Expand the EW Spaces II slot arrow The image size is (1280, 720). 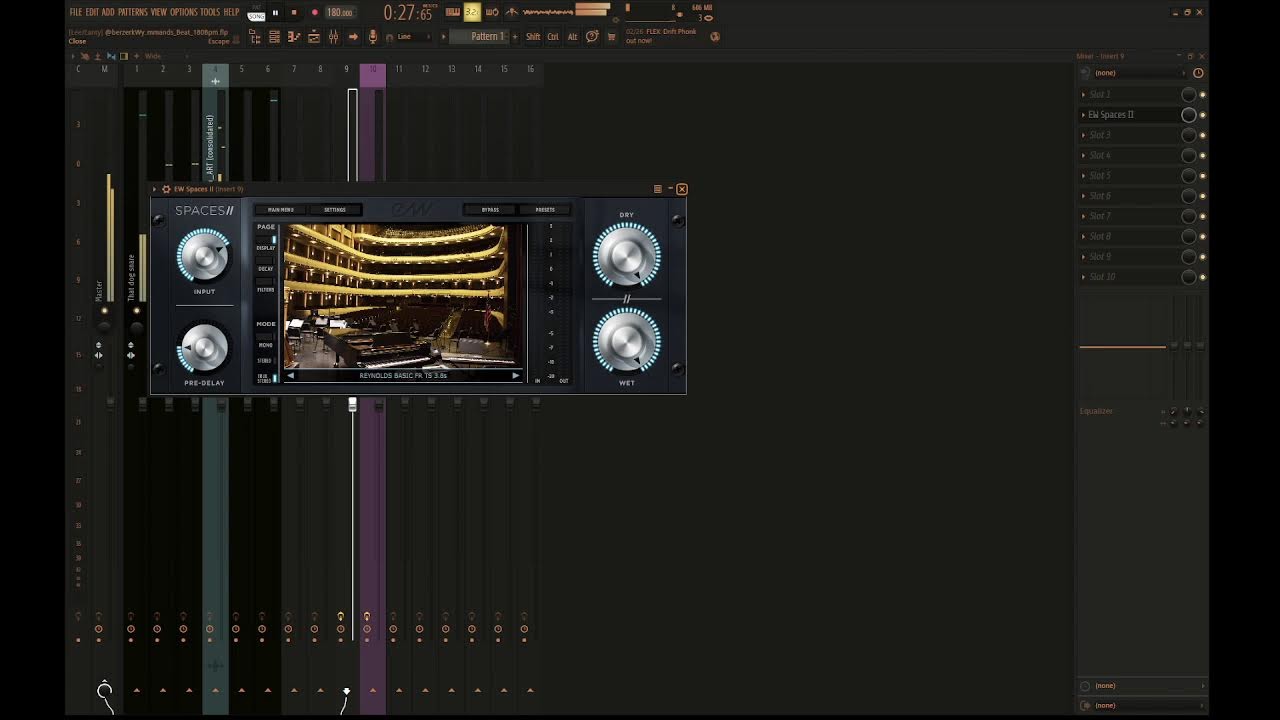click(1083, 115)
